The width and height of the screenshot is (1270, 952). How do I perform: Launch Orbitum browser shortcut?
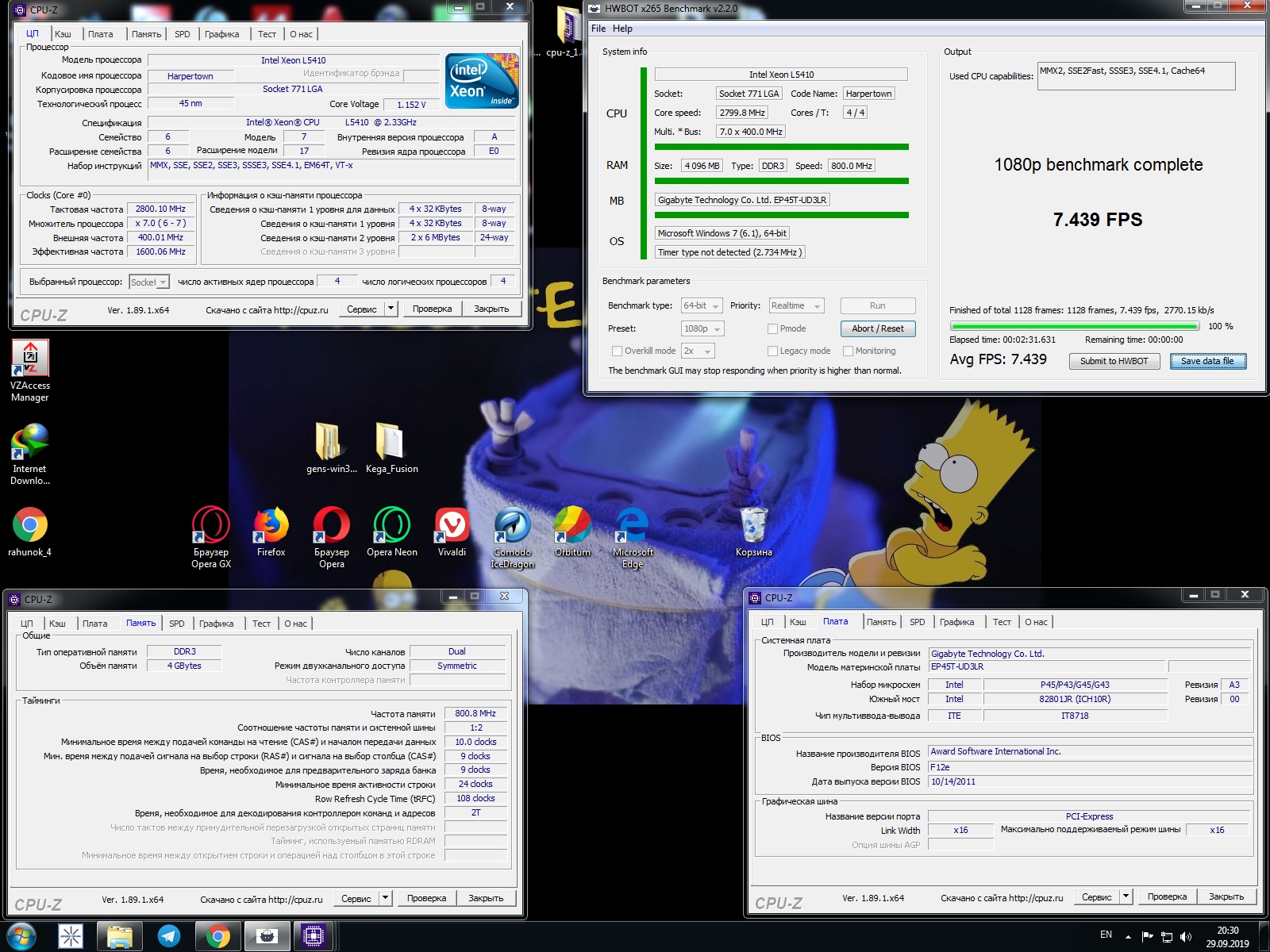coord(573,532)
